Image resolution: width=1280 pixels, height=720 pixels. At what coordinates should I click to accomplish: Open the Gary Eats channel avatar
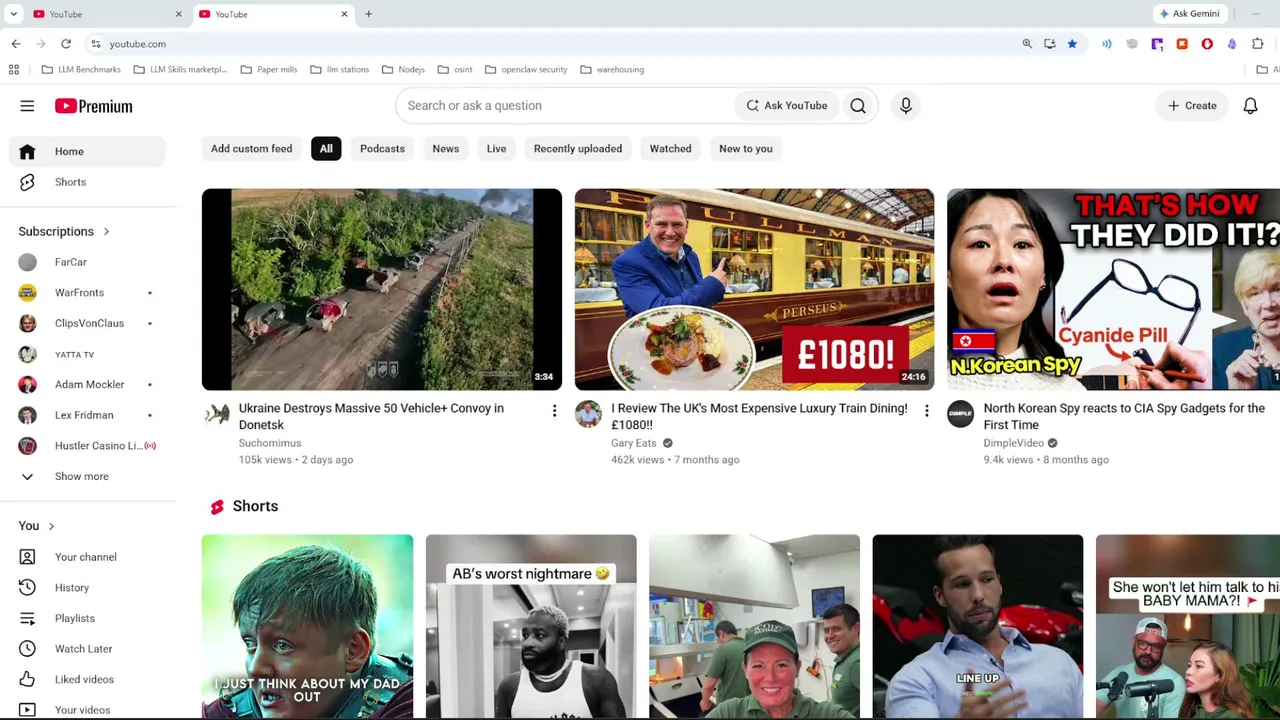point(588,414)
